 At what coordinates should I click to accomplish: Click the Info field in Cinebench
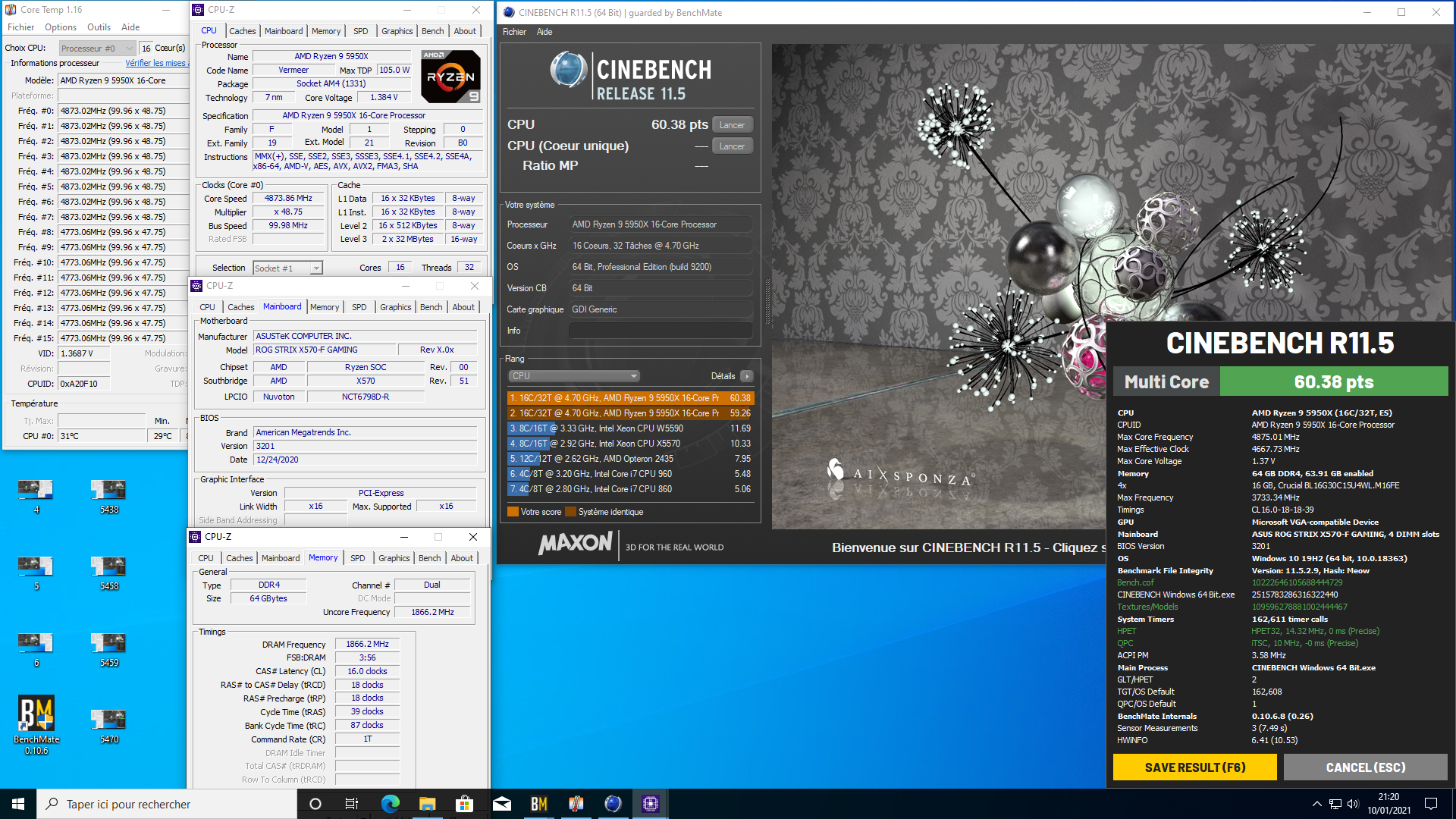click(661, 331)
